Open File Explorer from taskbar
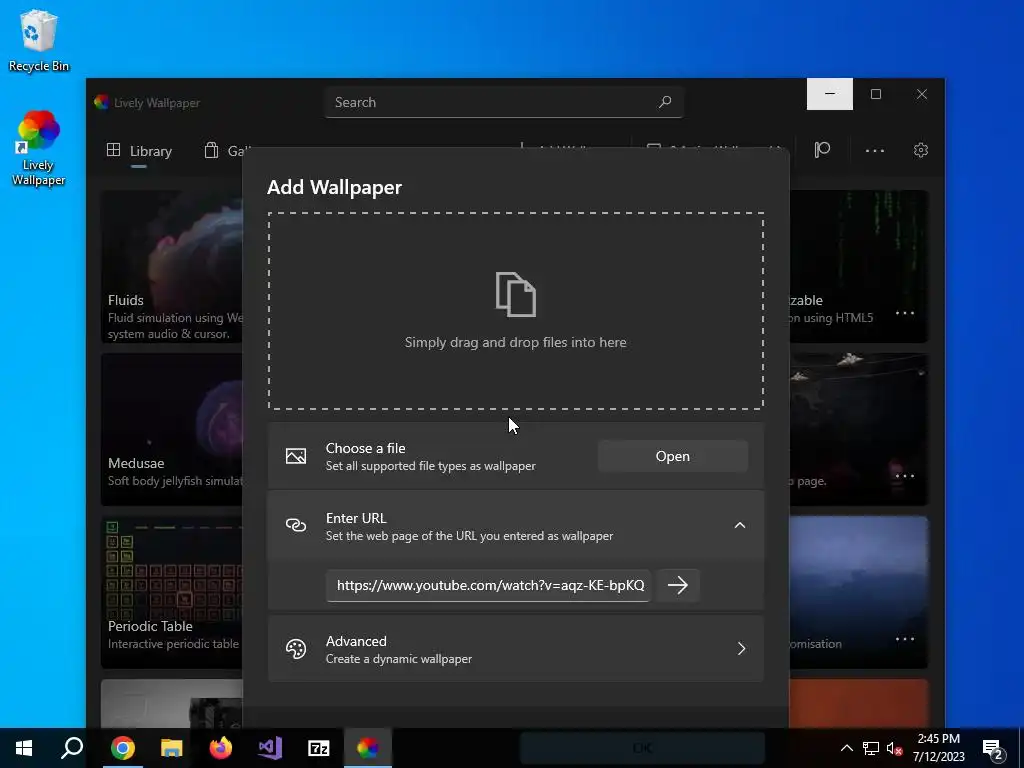 point(172,748)
